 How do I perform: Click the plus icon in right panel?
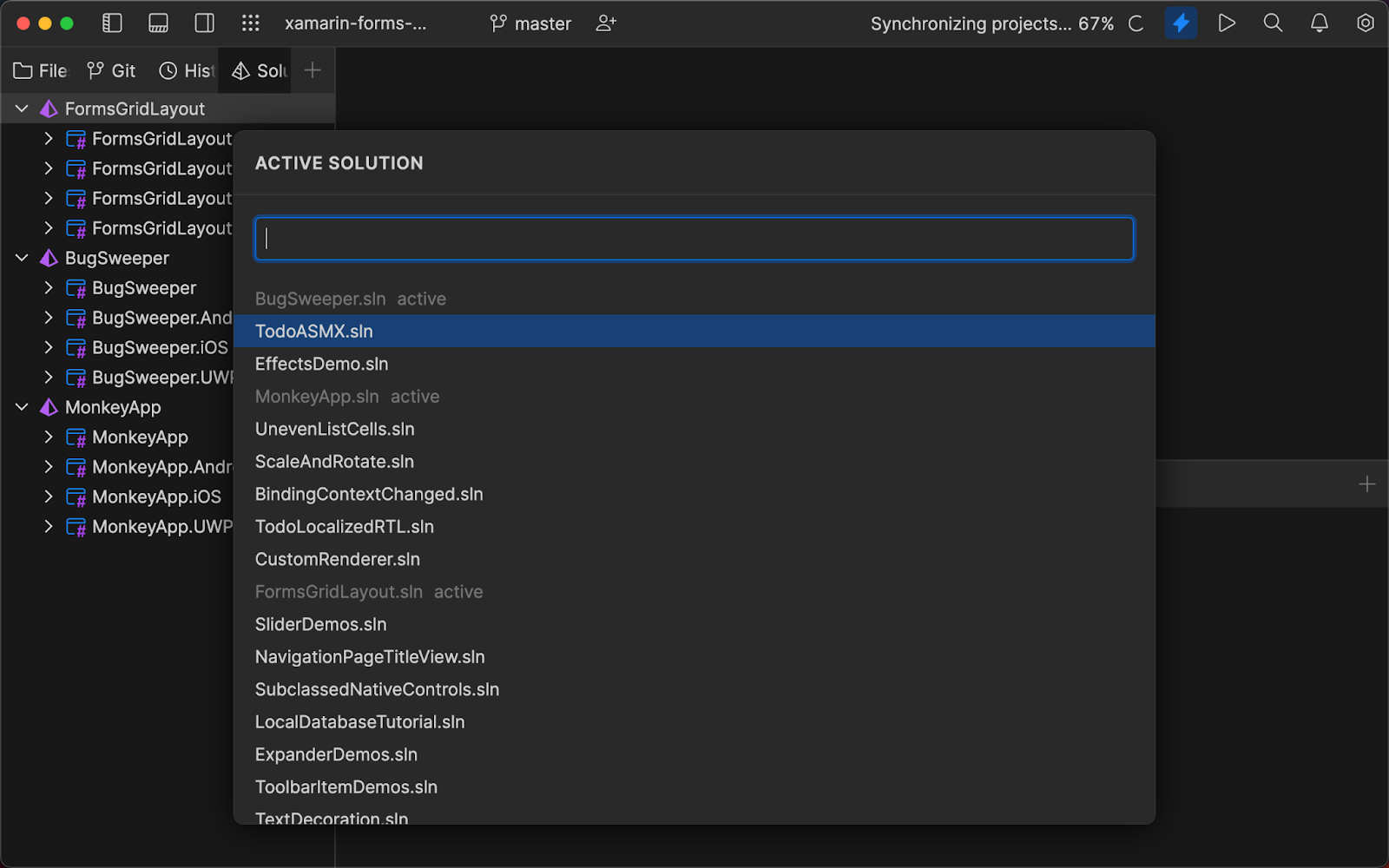pyautogui.click(x=1366, y=483)
